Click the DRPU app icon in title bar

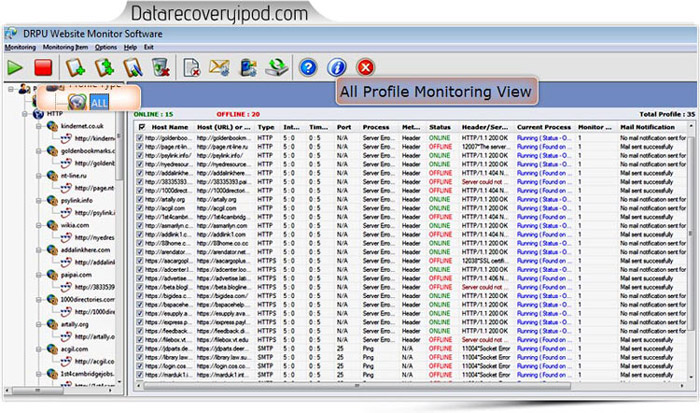(x=11, y=33)
